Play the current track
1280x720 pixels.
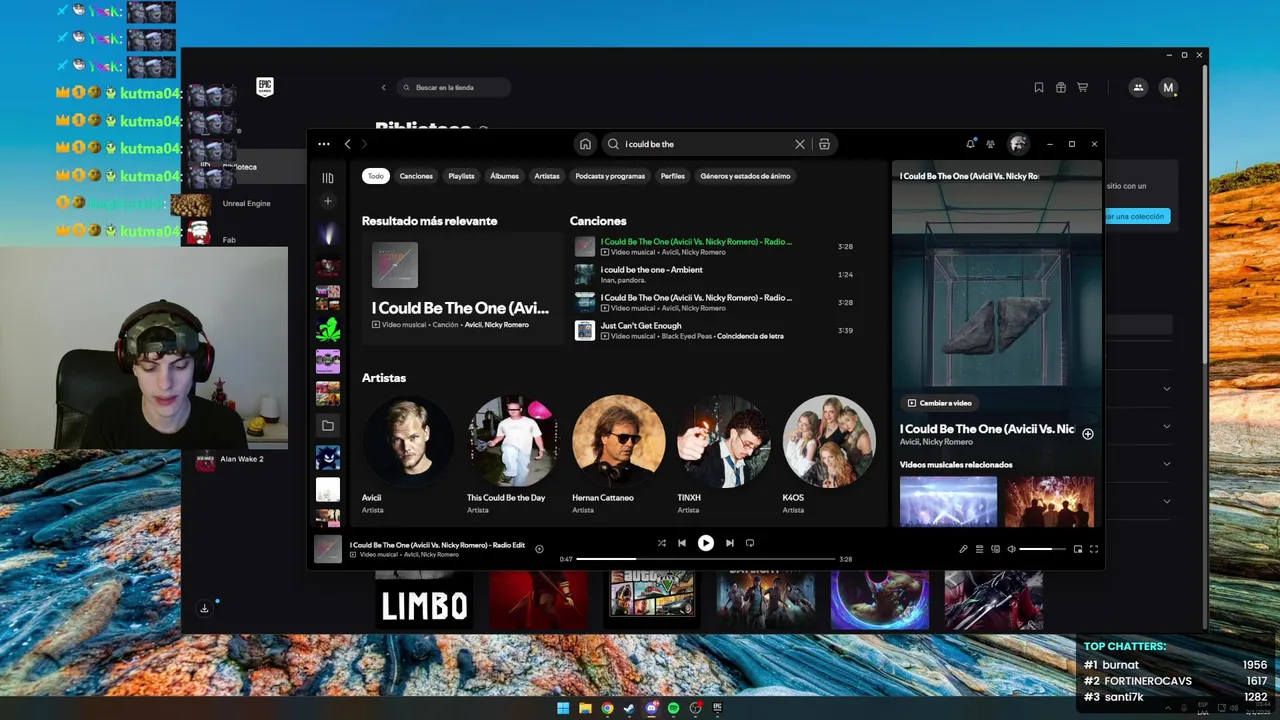(706, 543)
